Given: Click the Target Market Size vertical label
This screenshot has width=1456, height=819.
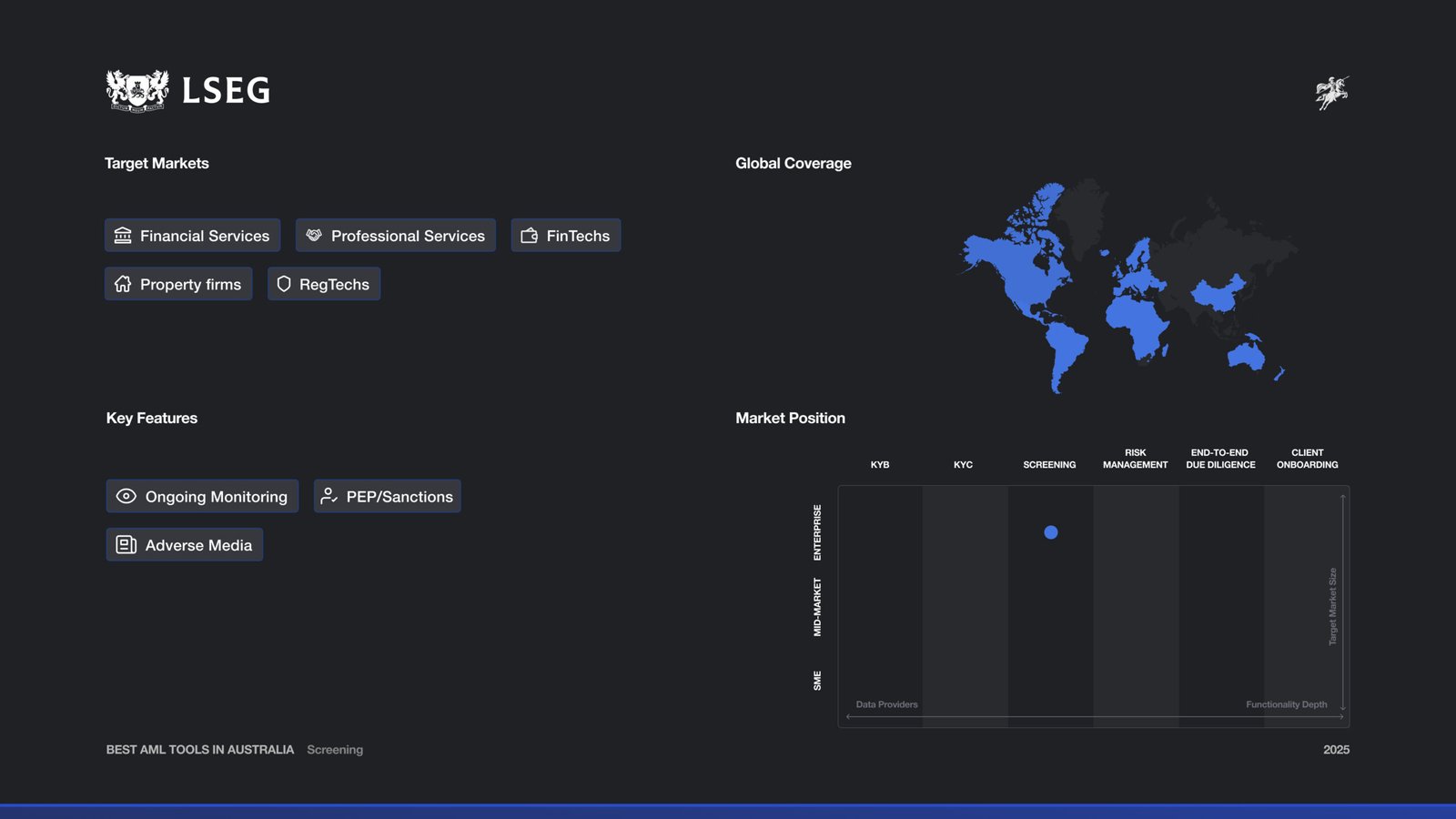Looking at the screenshot, I should [x=1333, y=607].
